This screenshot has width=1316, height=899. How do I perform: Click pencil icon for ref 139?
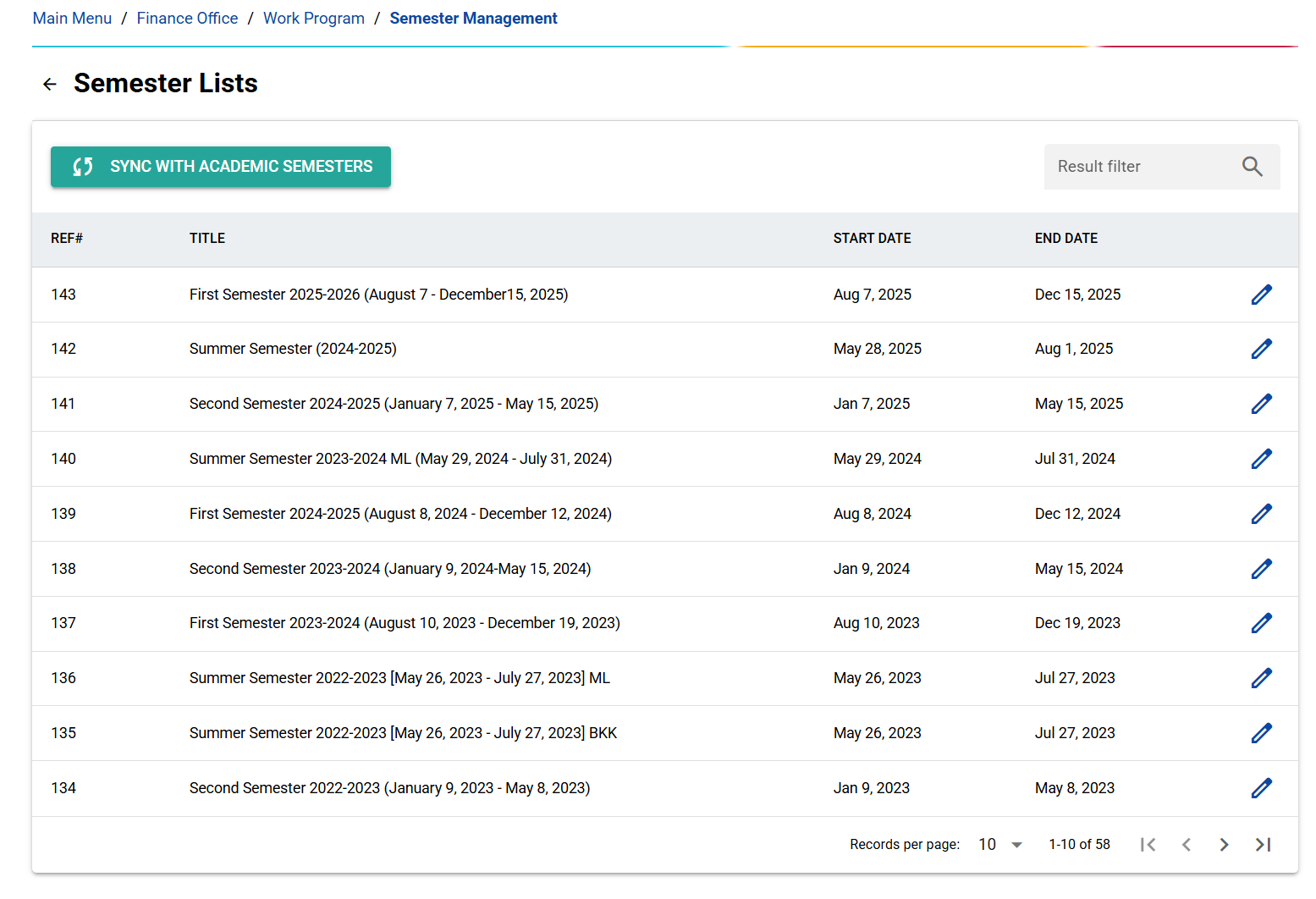[x=1261, y=514]
